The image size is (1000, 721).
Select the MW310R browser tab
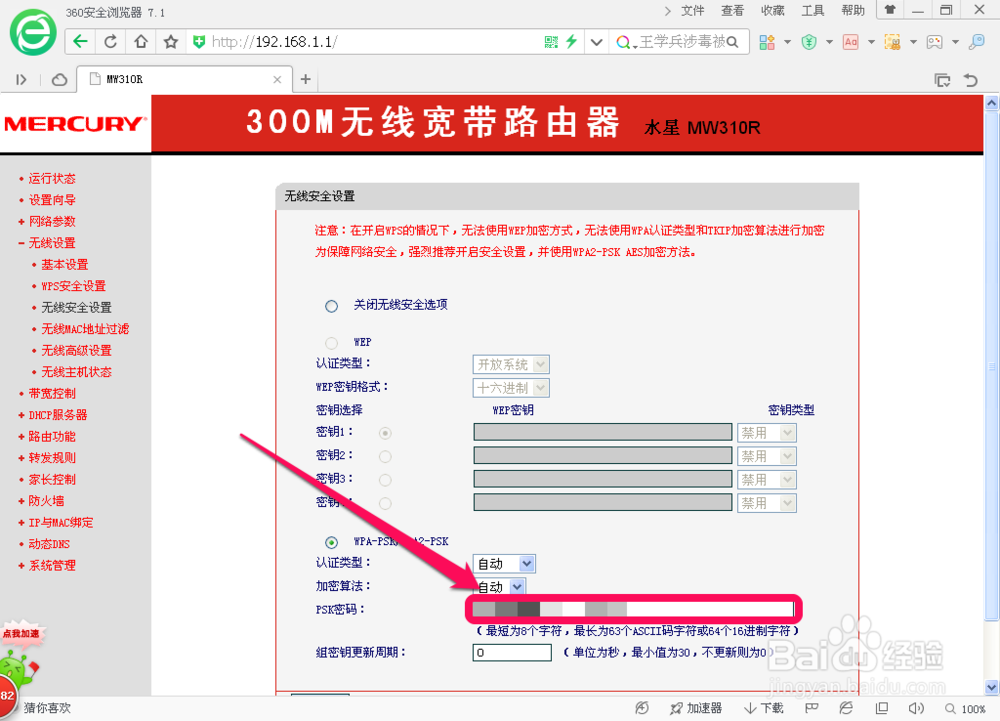184,80
